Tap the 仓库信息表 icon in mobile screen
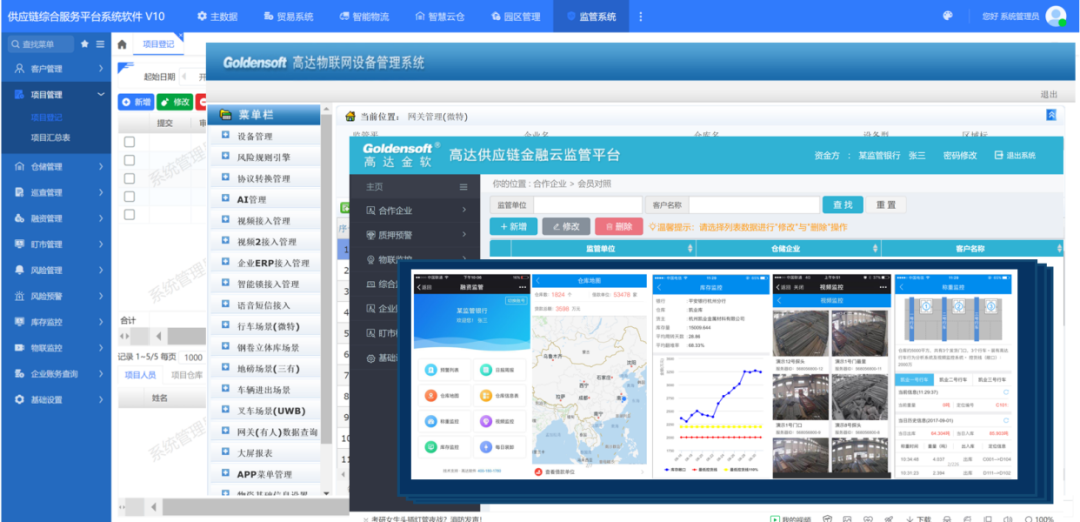Image resolution: width=1080 pixels, height=522 pixels. pos(486,395)
